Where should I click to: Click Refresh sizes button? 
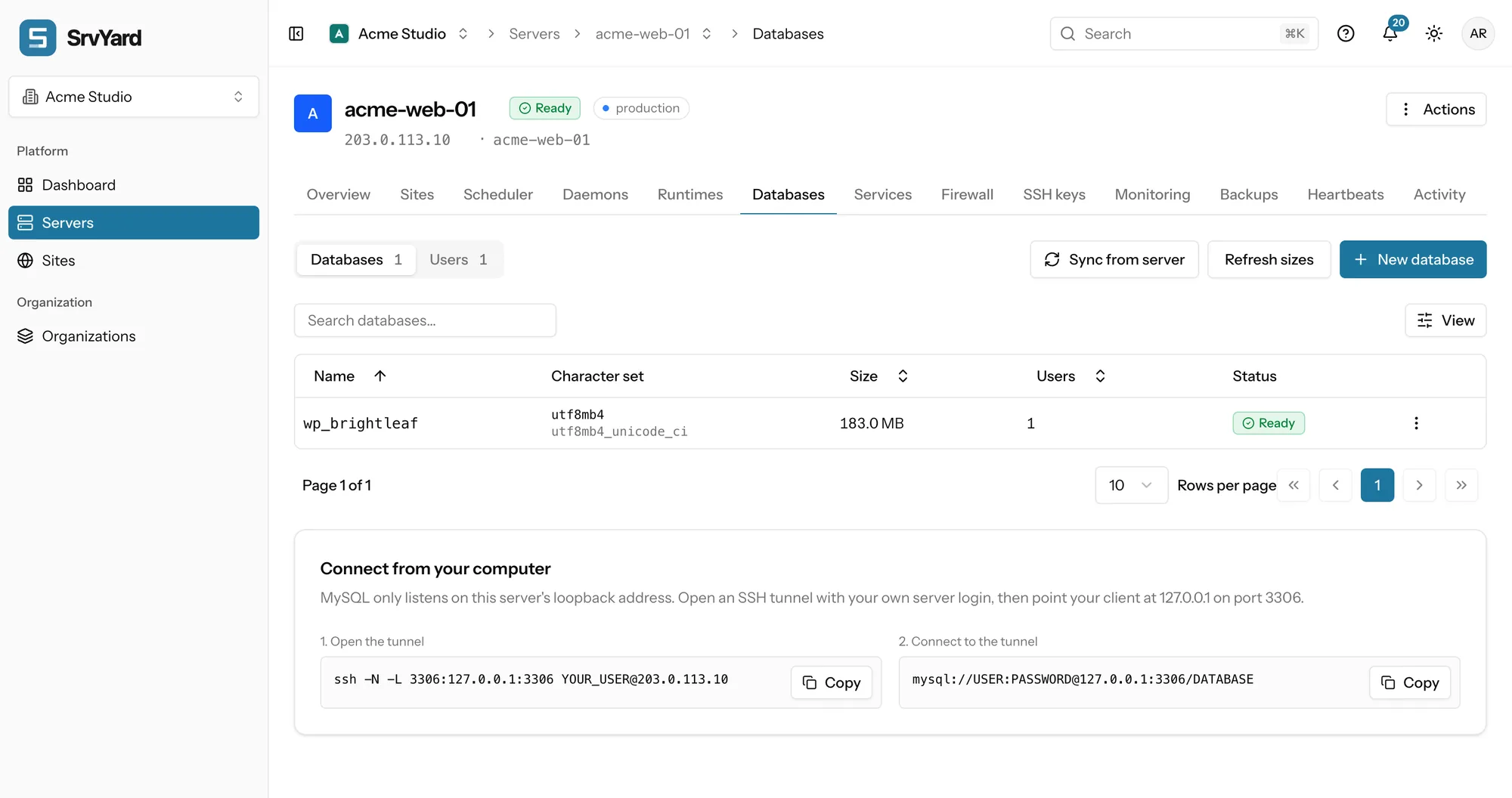pyautogui.click(x=1269, y=259)
